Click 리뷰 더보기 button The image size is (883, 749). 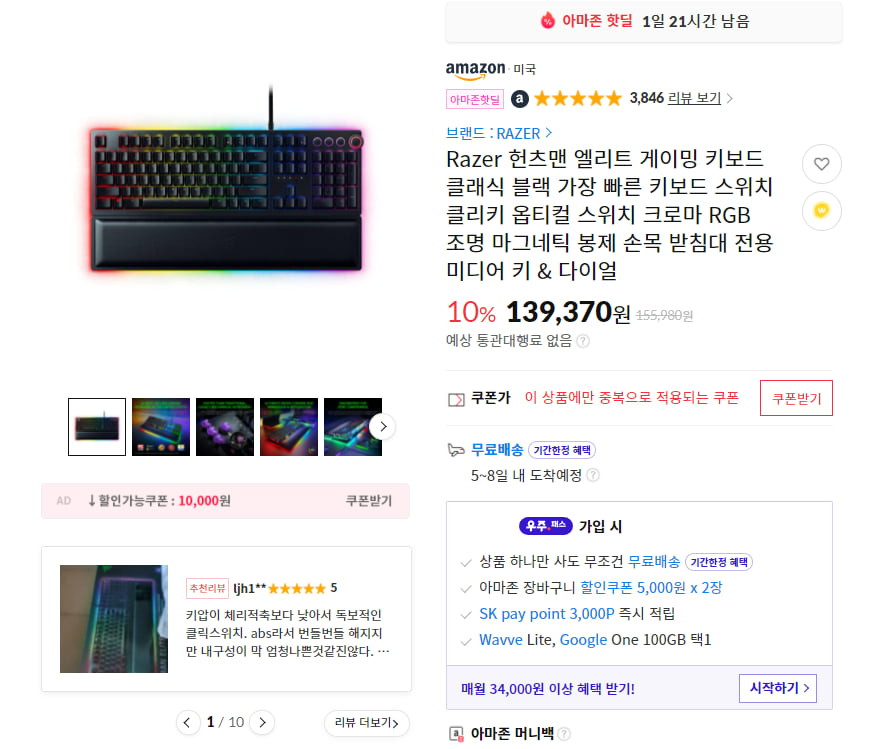point(367,723)
